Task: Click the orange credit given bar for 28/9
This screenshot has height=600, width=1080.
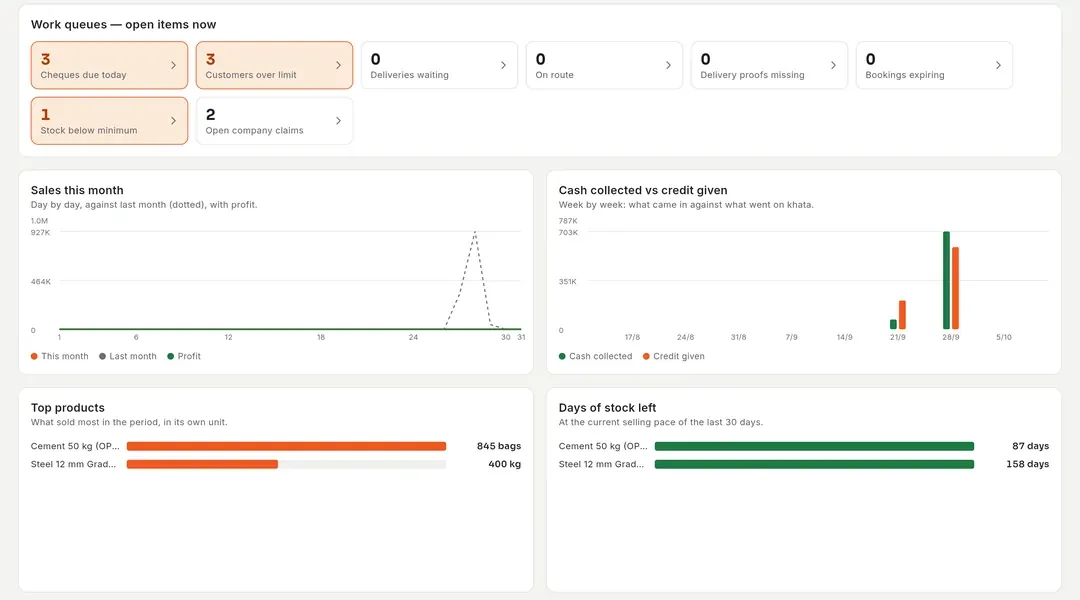Action: (x=955, y=288)
